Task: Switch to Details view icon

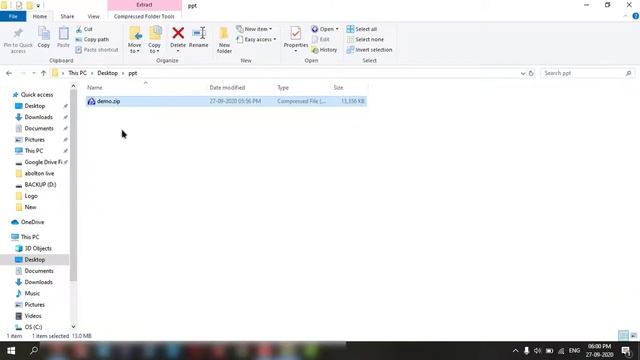Action: click(x=623, y=335)
